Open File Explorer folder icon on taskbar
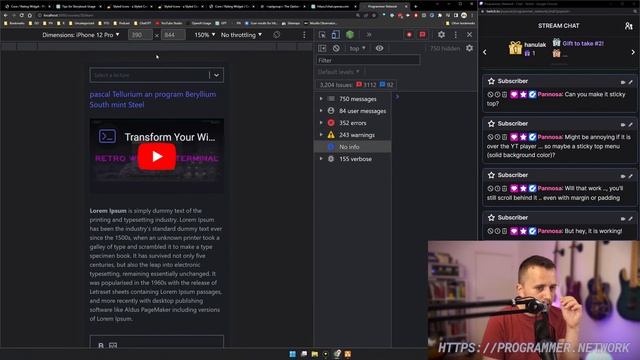The width and height of the screenshot is (640, 360). [315, 354]
